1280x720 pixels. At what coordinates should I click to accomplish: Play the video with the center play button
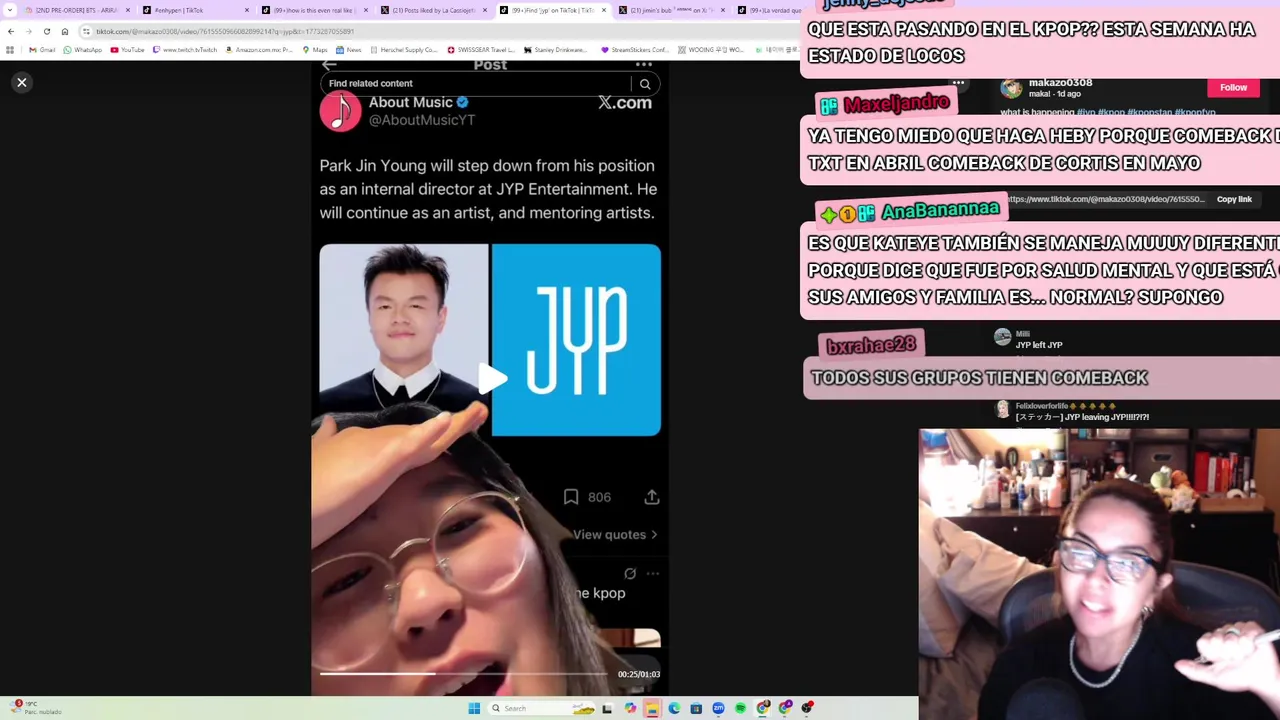point(490,378)
